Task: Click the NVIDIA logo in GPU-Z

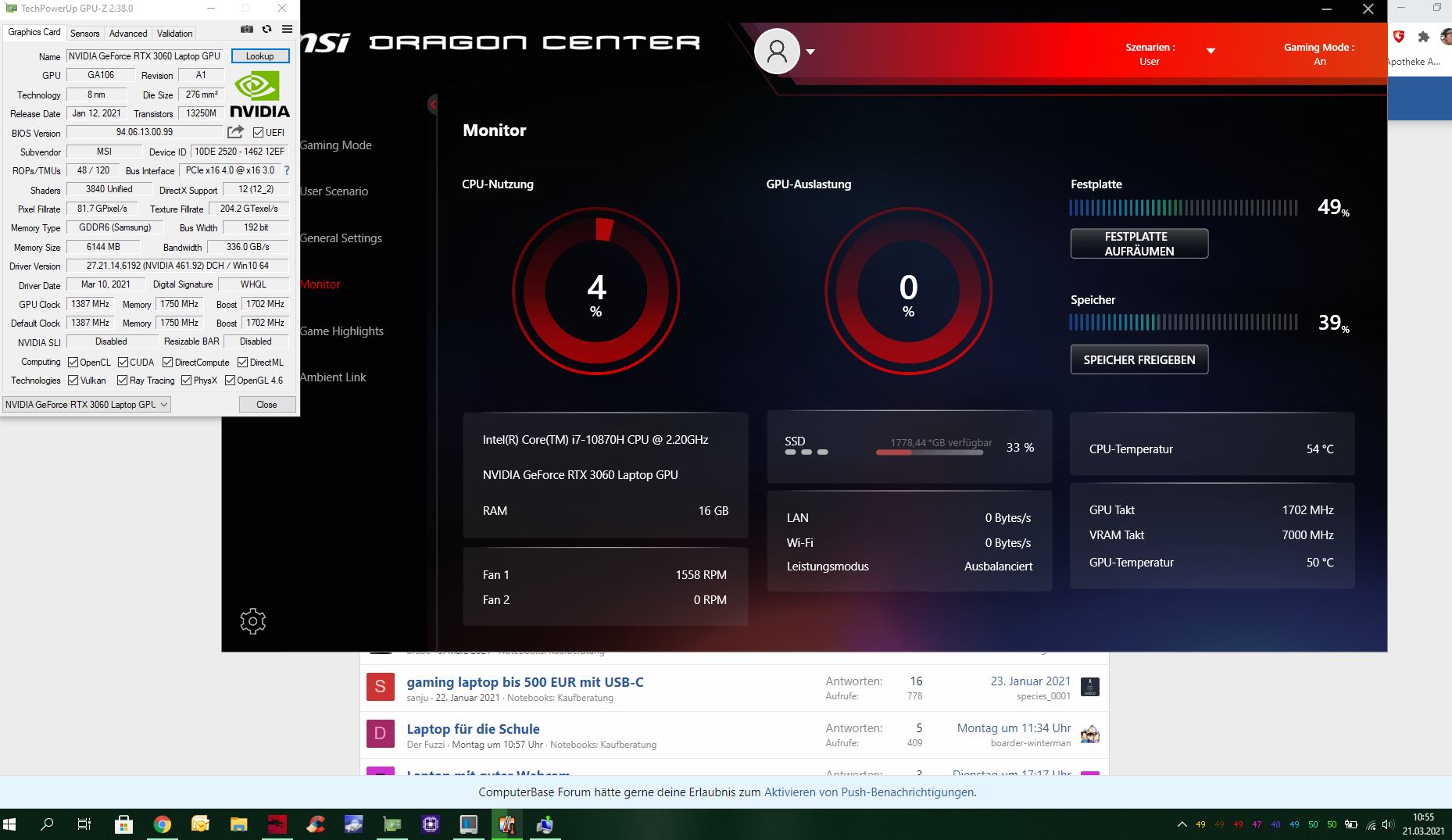Action: [259, 95]
